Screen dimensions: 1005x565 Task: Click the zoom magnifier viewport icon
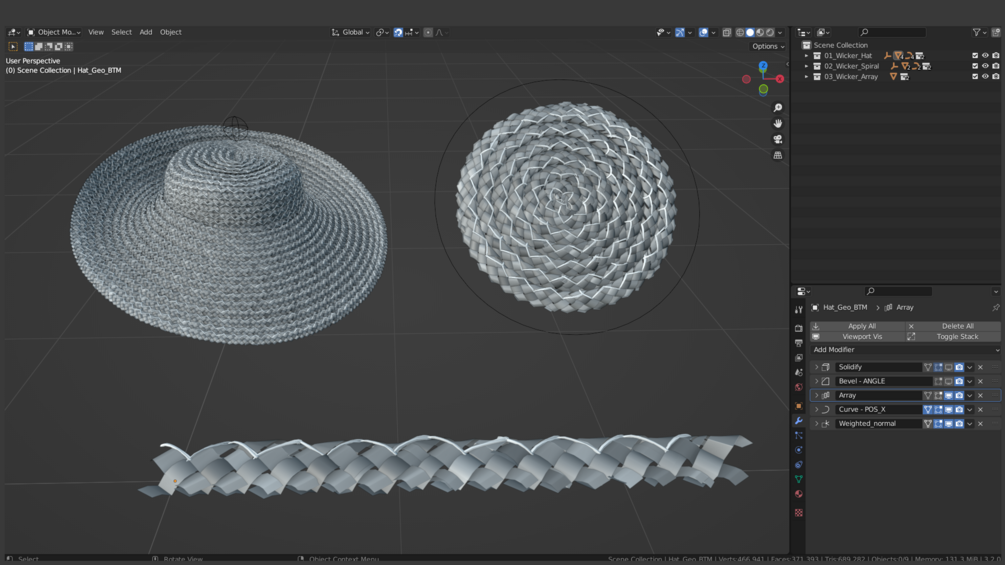coord(777,108)
